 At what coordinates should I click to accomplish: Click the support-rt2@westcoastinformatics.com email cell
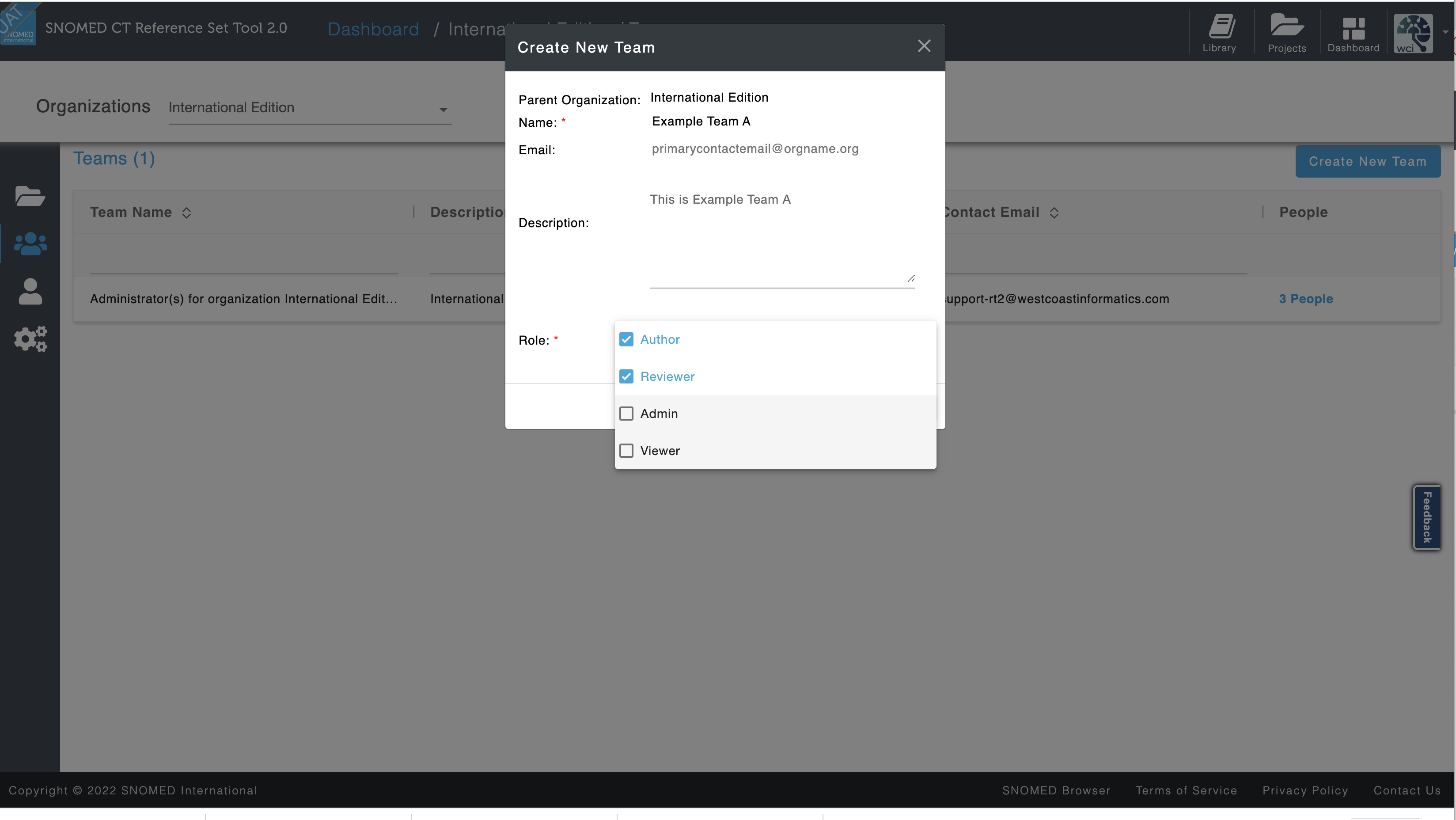(1057, 299)
